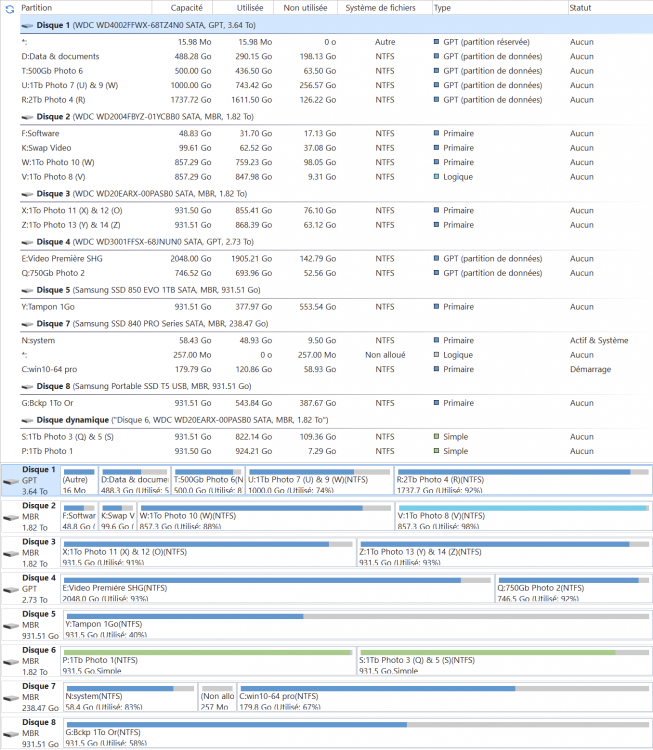
Task: Click Q:750Gb Photo 2 block in disk map
Action: point(573,589)
